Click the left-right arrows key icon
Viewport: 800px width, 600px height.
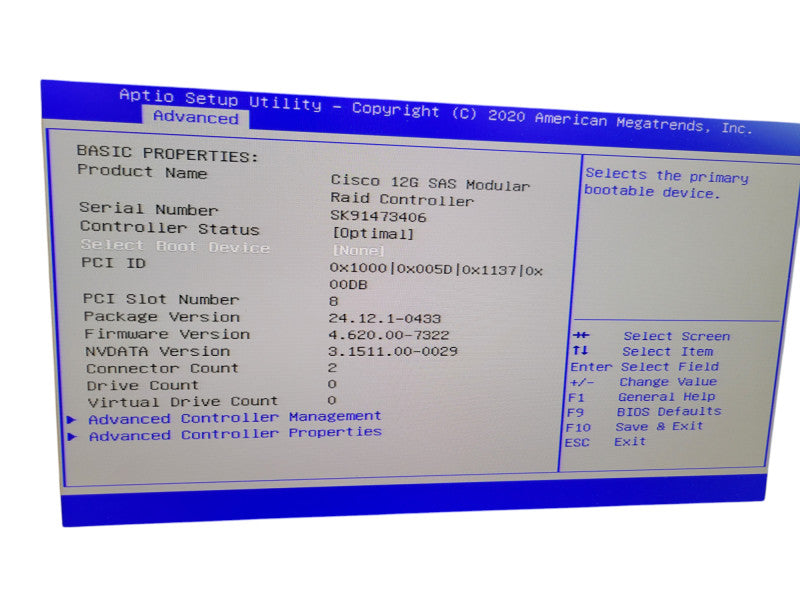click(581, 335)
